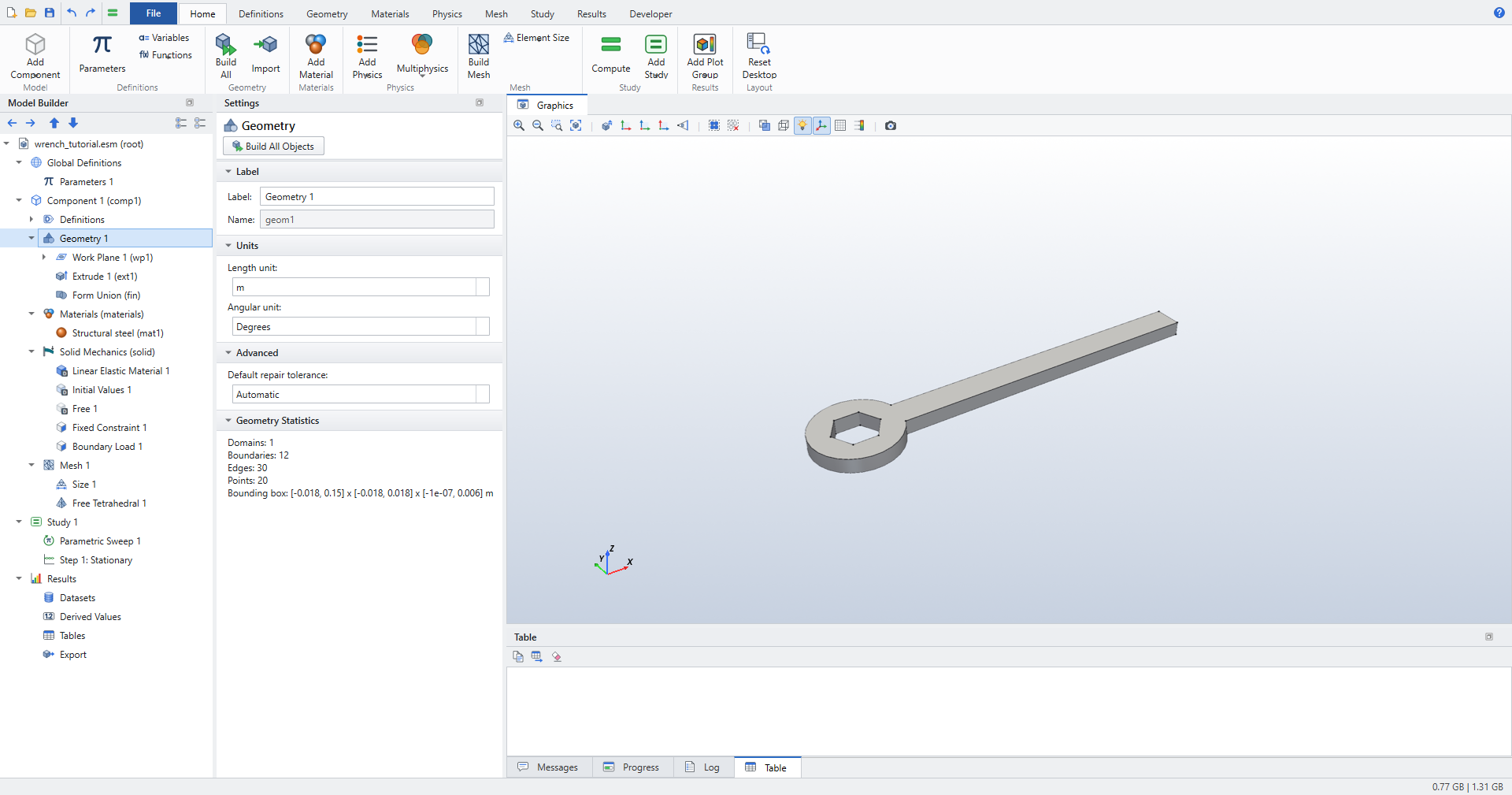
Task: Click the Save icon in quick access toolbar
Action: coord(50,13)
